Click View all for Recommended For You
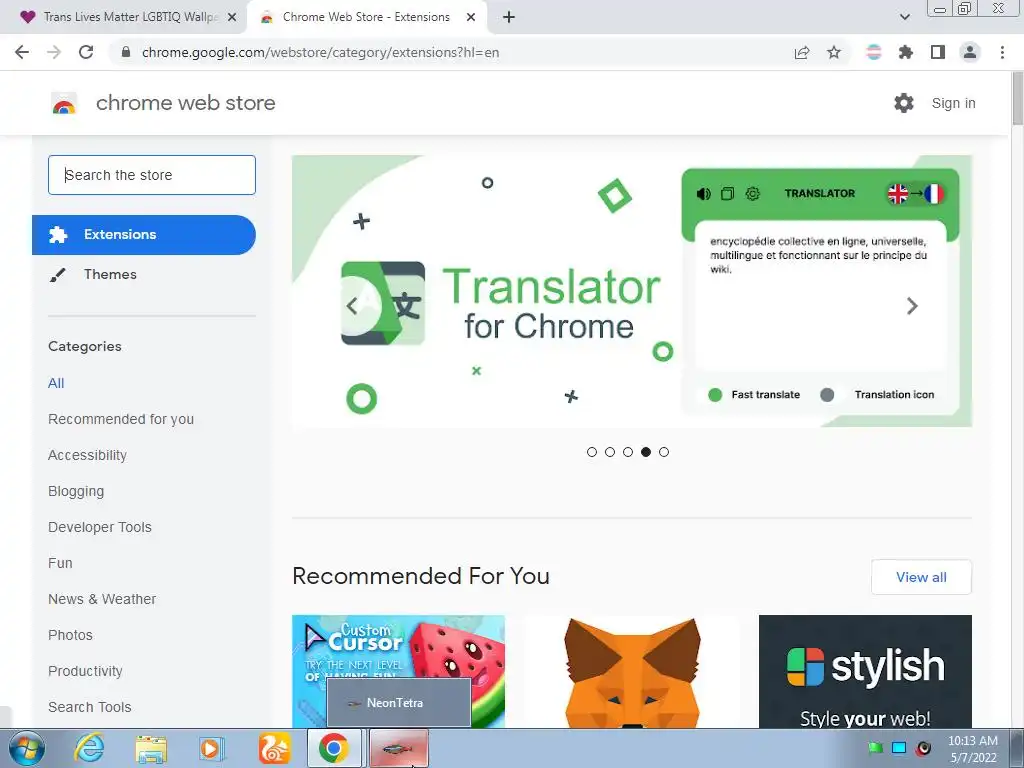This screenshot has width=1024, height=768. (921, 577)
